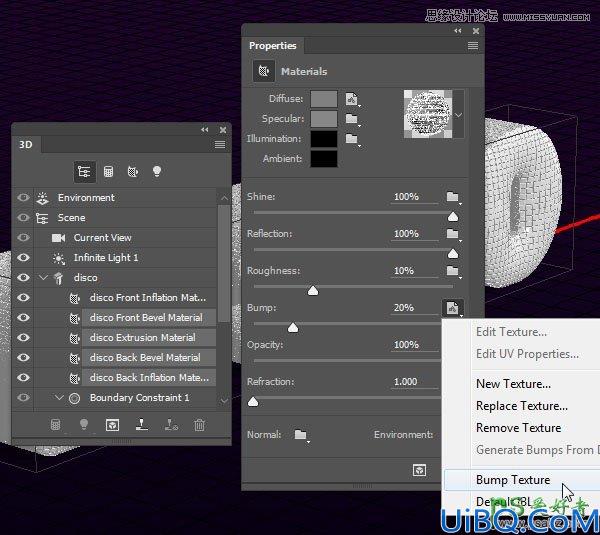Click the Bump texture menu icon
600x535 pixels.
tap(453, 308)
